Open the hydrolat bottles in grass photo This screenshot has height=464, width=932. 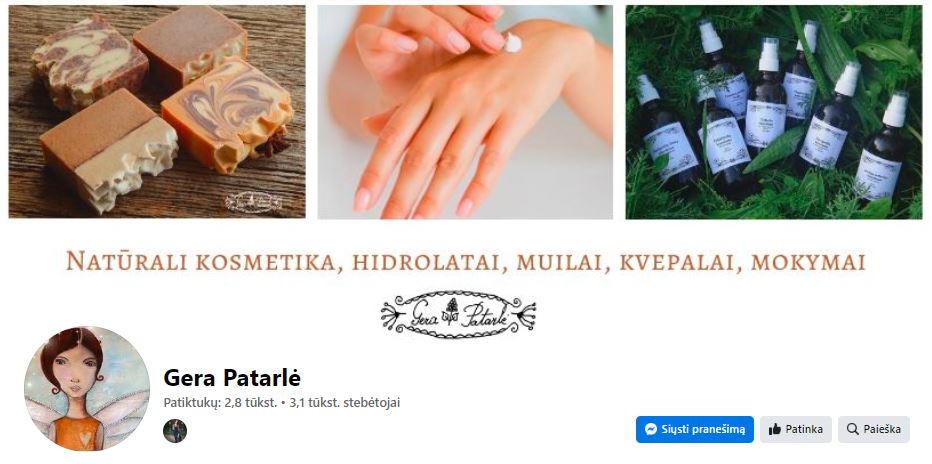[x=774, y=112]
